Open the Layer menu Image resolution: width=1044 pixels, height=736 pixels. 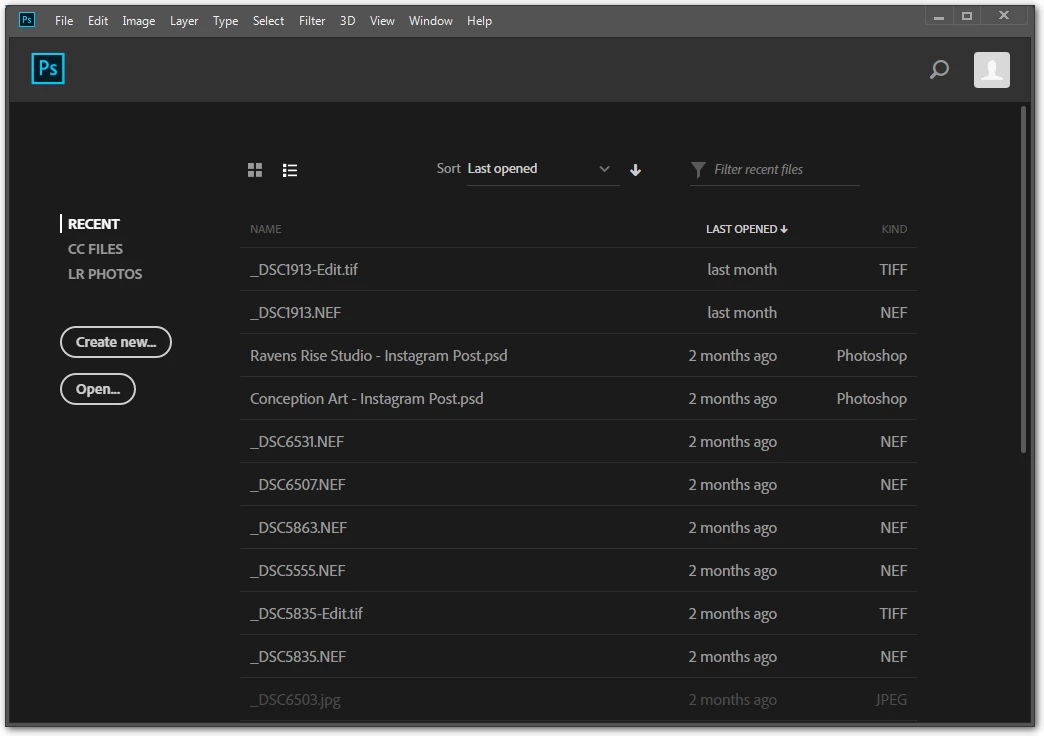184,21
